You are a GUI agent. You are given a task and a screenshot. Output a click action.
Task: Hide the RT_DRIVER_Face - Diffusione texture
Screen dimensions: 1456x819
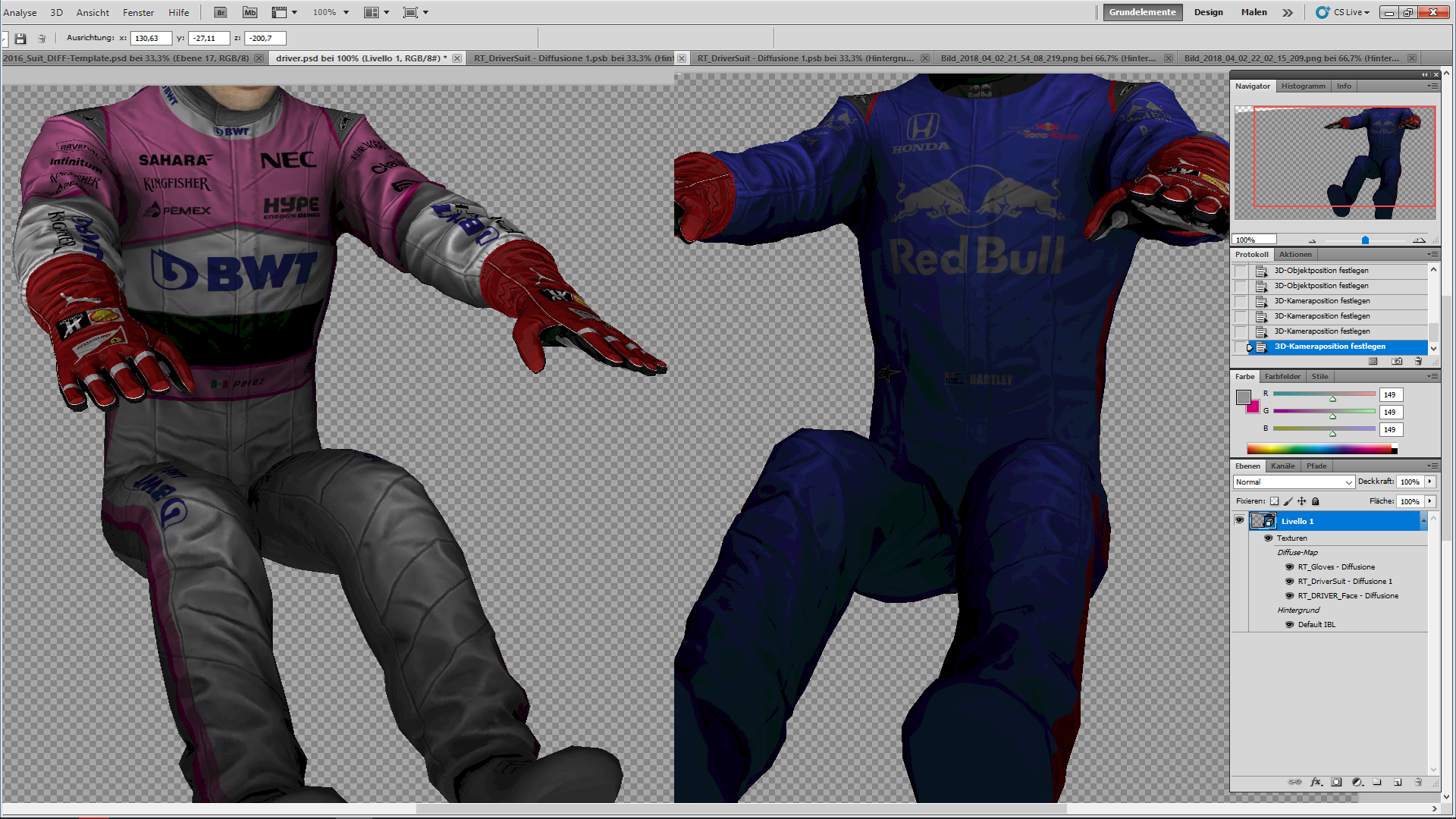(1289, 596)
